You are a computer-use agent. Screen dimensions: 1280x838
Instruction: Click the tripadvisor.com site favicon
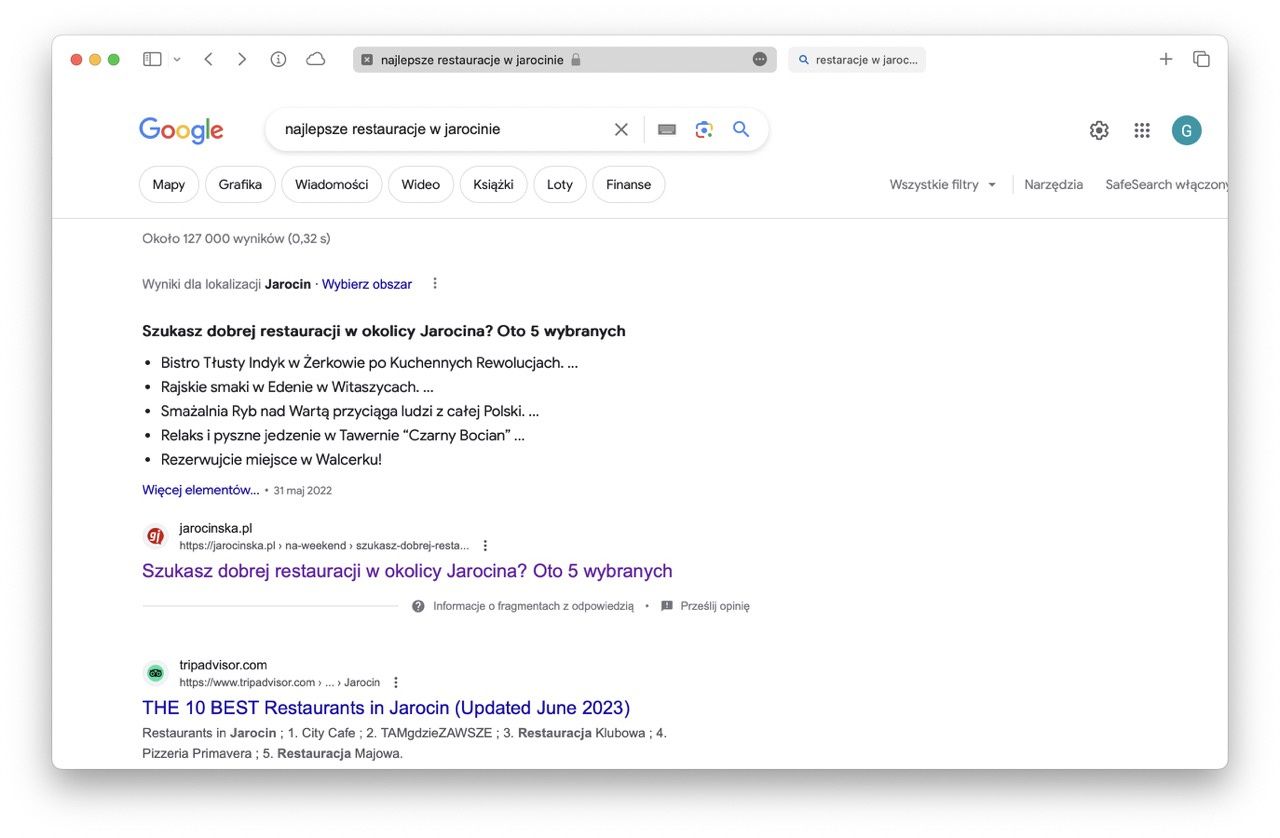[155, 673]
